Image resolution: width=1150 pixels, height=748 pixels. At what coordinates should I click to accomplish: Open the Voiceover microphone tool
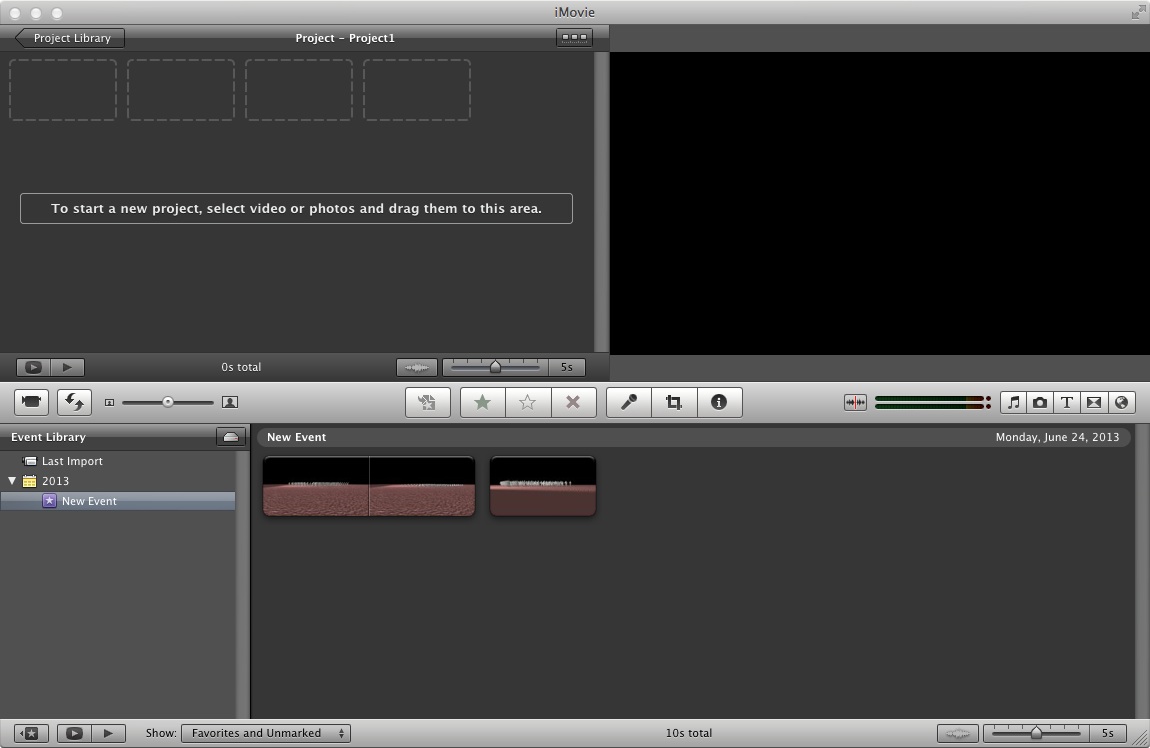[x=629, y=402]
